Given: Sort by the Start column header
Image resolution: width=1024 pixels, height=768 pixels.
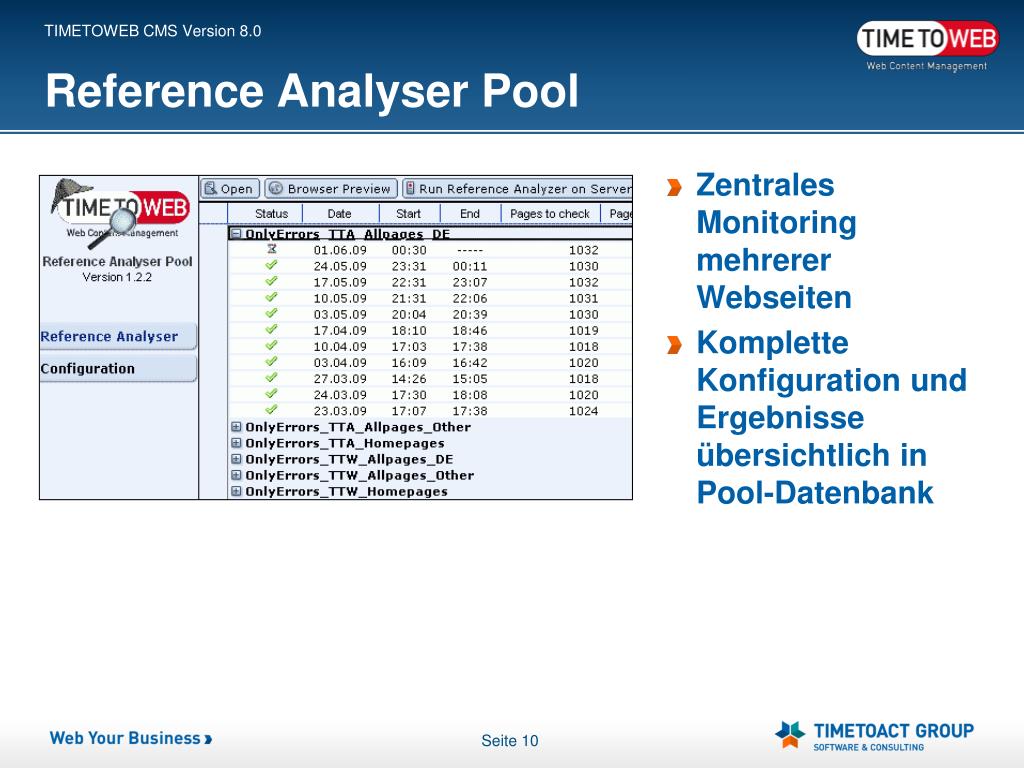Looking at the screenshot, I should coord(408,214).
